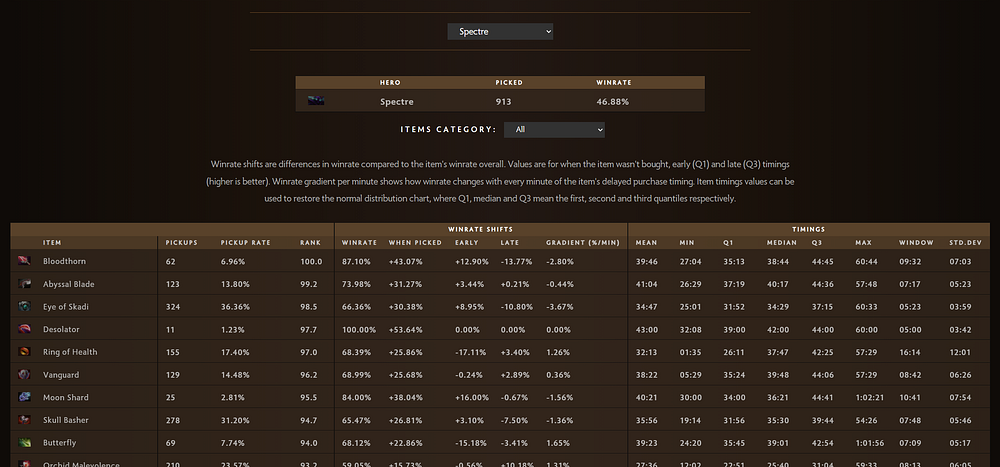The height and width of the screenshot is (467, 1000).
Task: Sort table by Late column header
Action: point(510,242)
